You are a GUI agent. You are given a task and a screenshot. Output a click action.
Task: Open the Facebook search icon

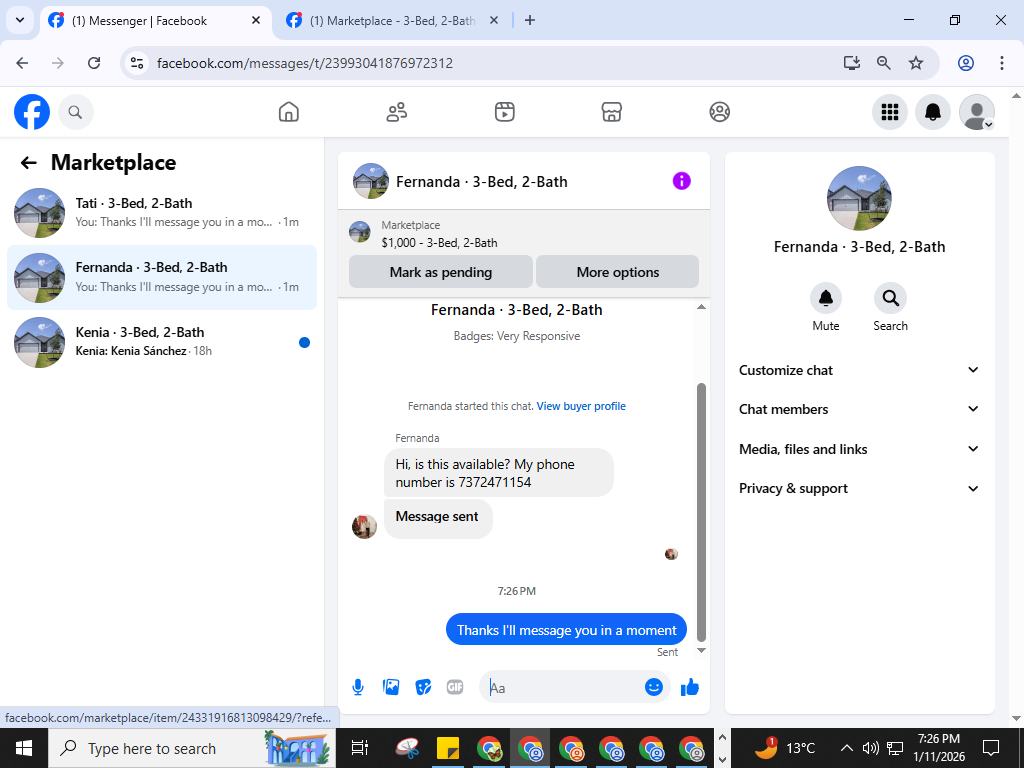[x=76, y=112]
